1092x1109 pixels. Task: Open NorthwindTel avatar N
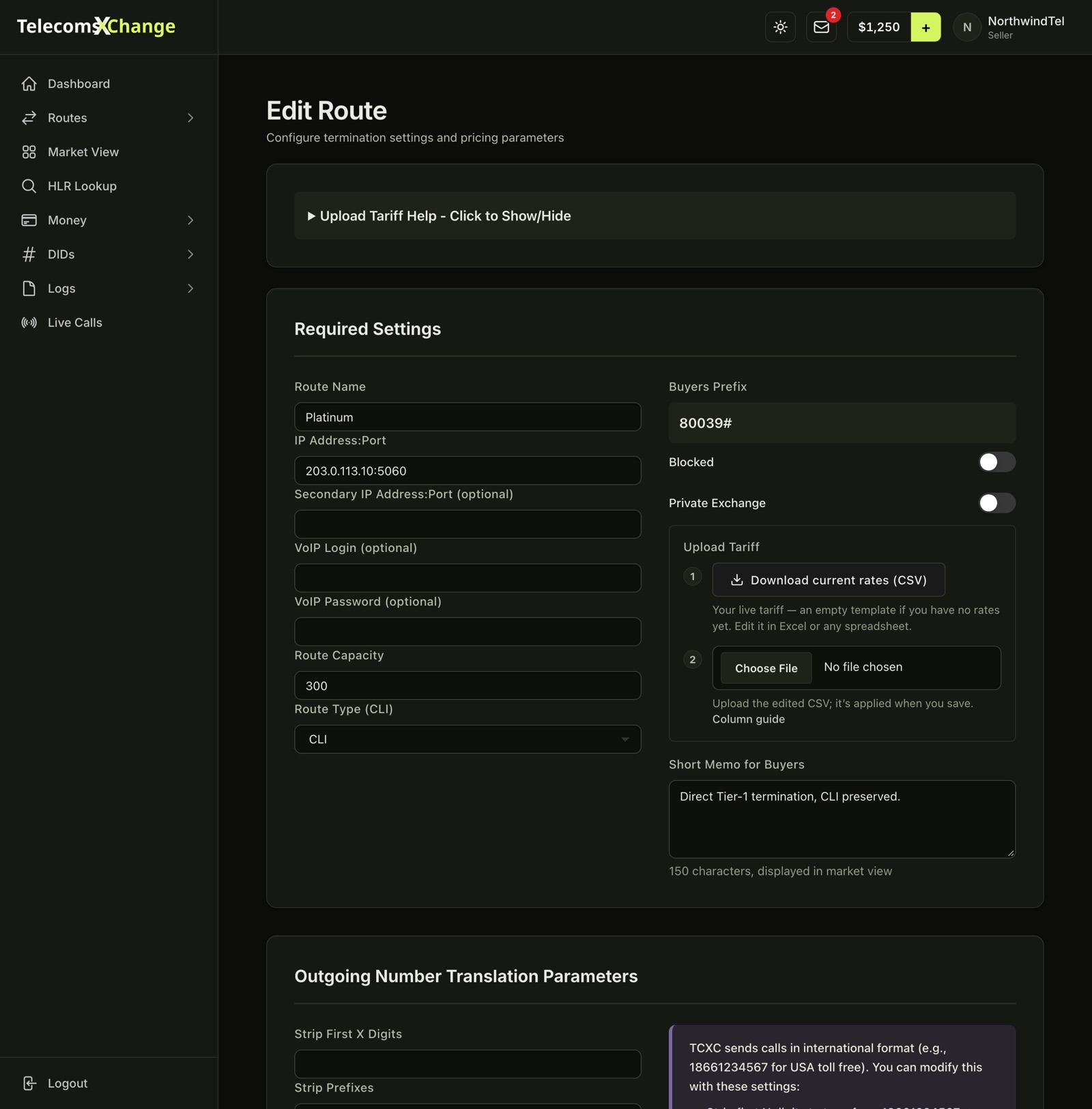[x=966, y=27]
